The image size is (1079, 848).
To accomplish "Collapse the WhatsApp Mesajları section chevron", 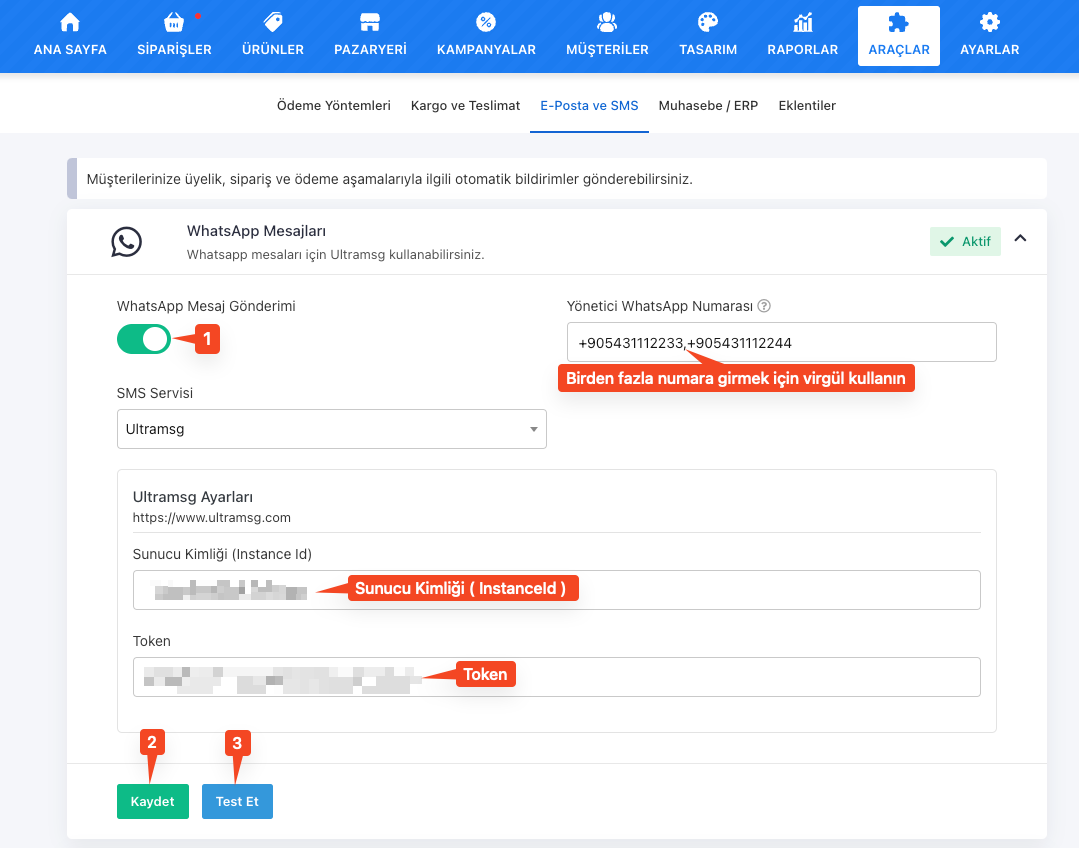I will tap(1020, 239).
